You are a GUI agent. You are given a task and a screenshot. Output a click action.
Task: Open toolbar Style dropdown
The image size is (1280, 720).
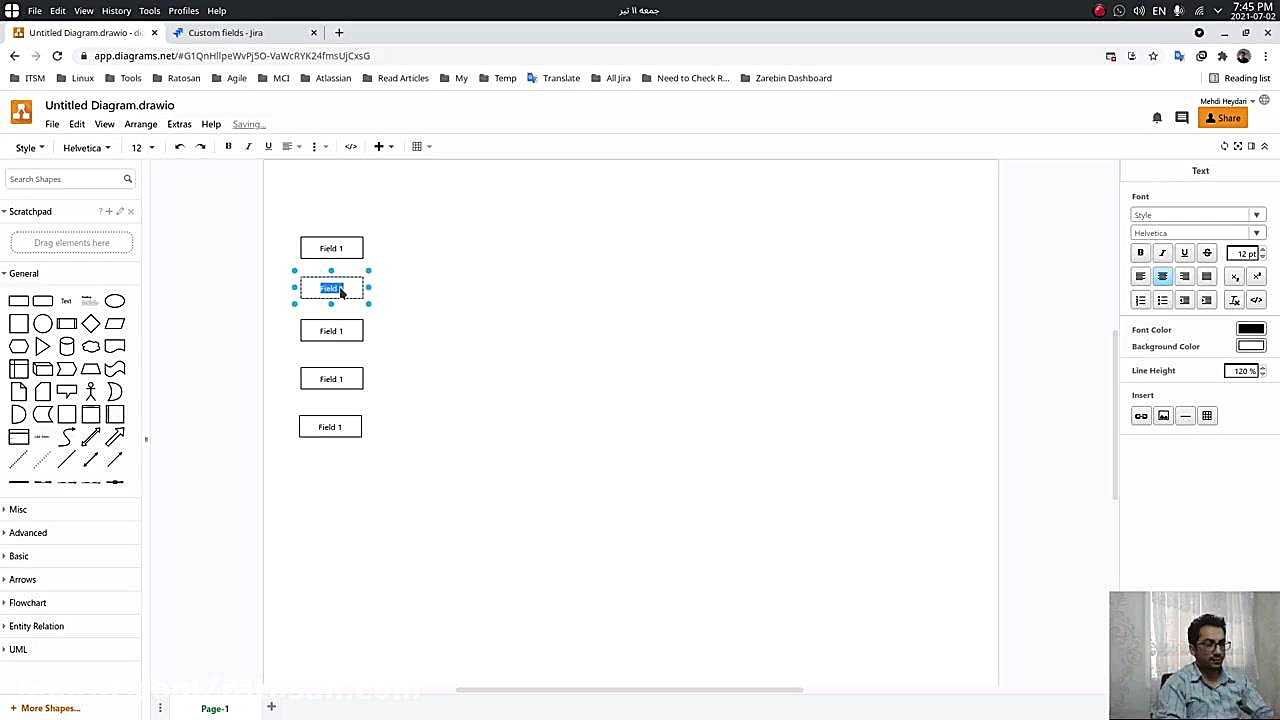tap(29, 148)
